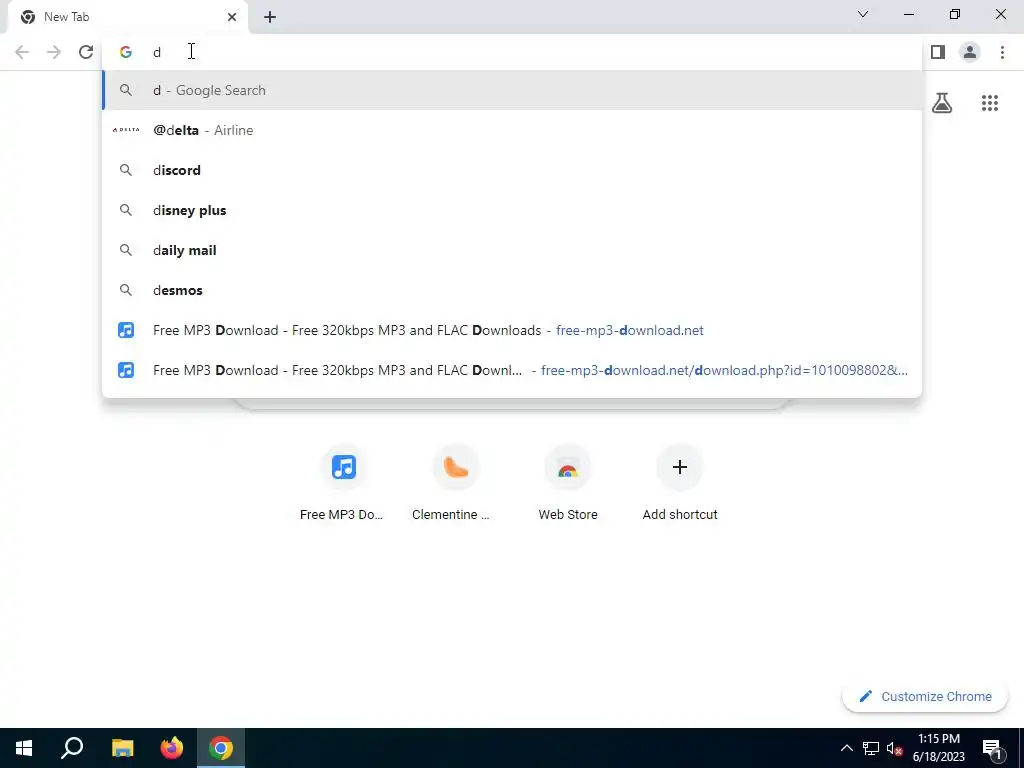Open the side panel
This screenshot has height=768, width=1024.
click(938, 52)
